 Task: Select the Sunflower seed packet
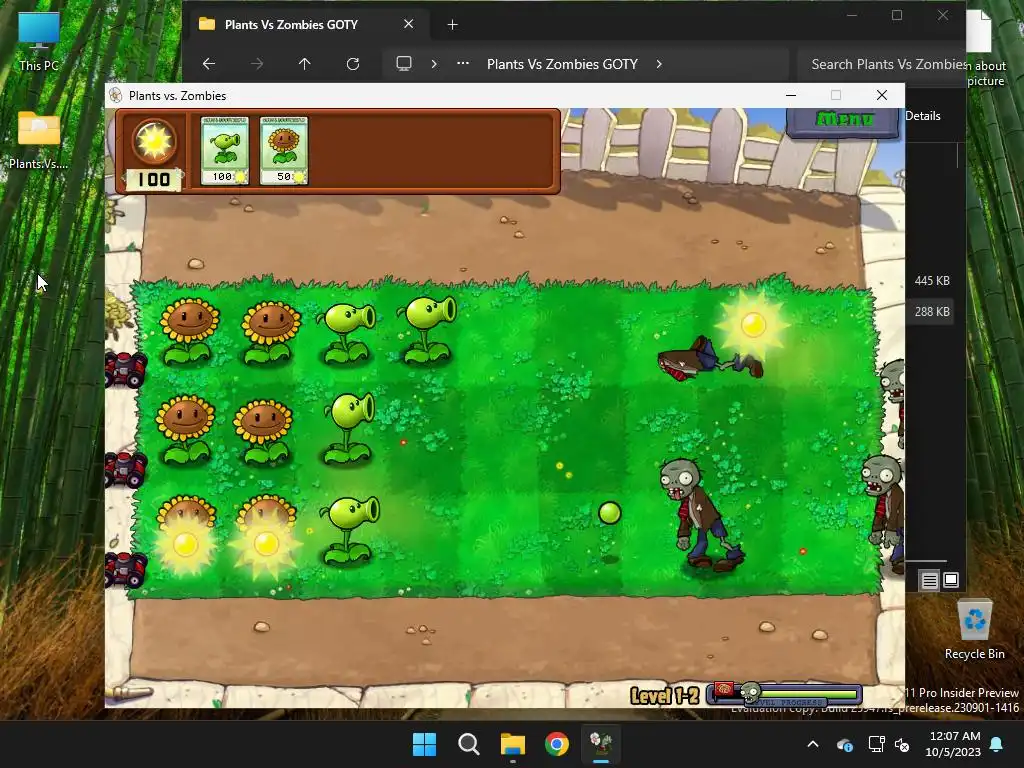(284, 151)
